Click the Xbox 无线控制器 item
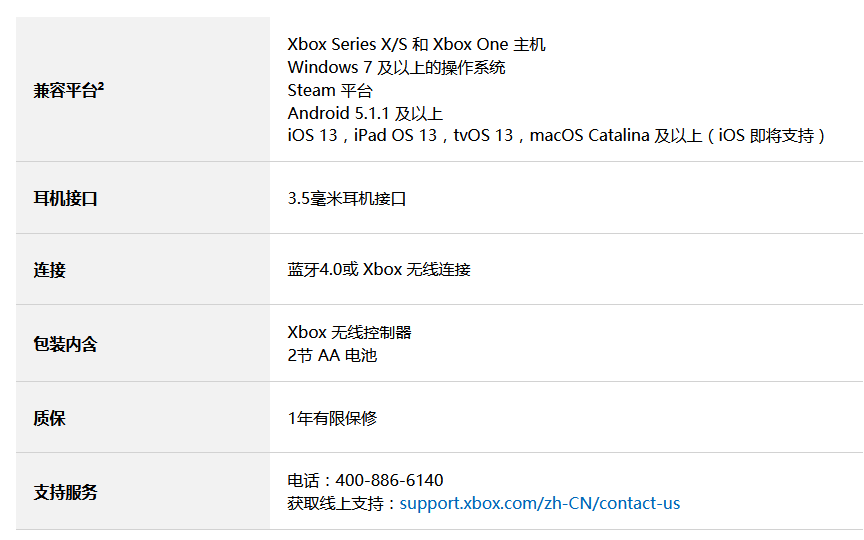This screenshot has height=540, width=864. pos(349,333)
